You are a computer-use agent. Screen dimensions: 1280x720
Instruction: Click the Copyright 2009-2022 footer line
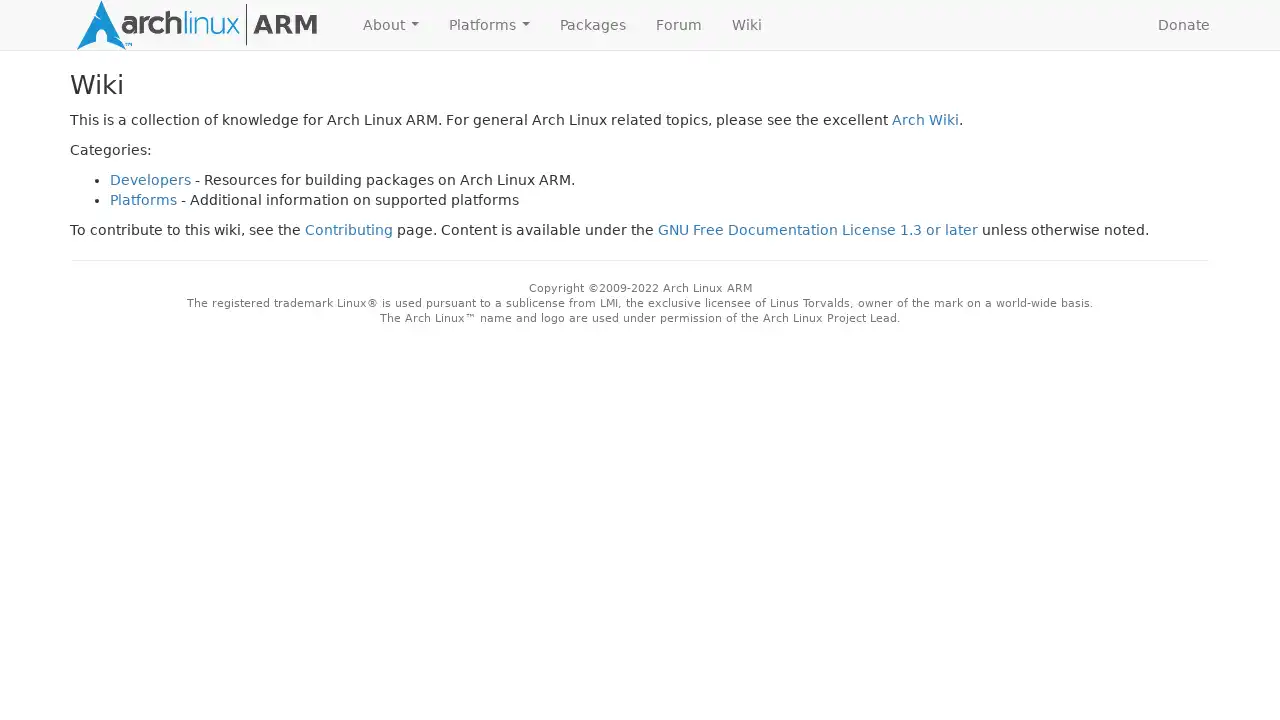coord(640,288)
